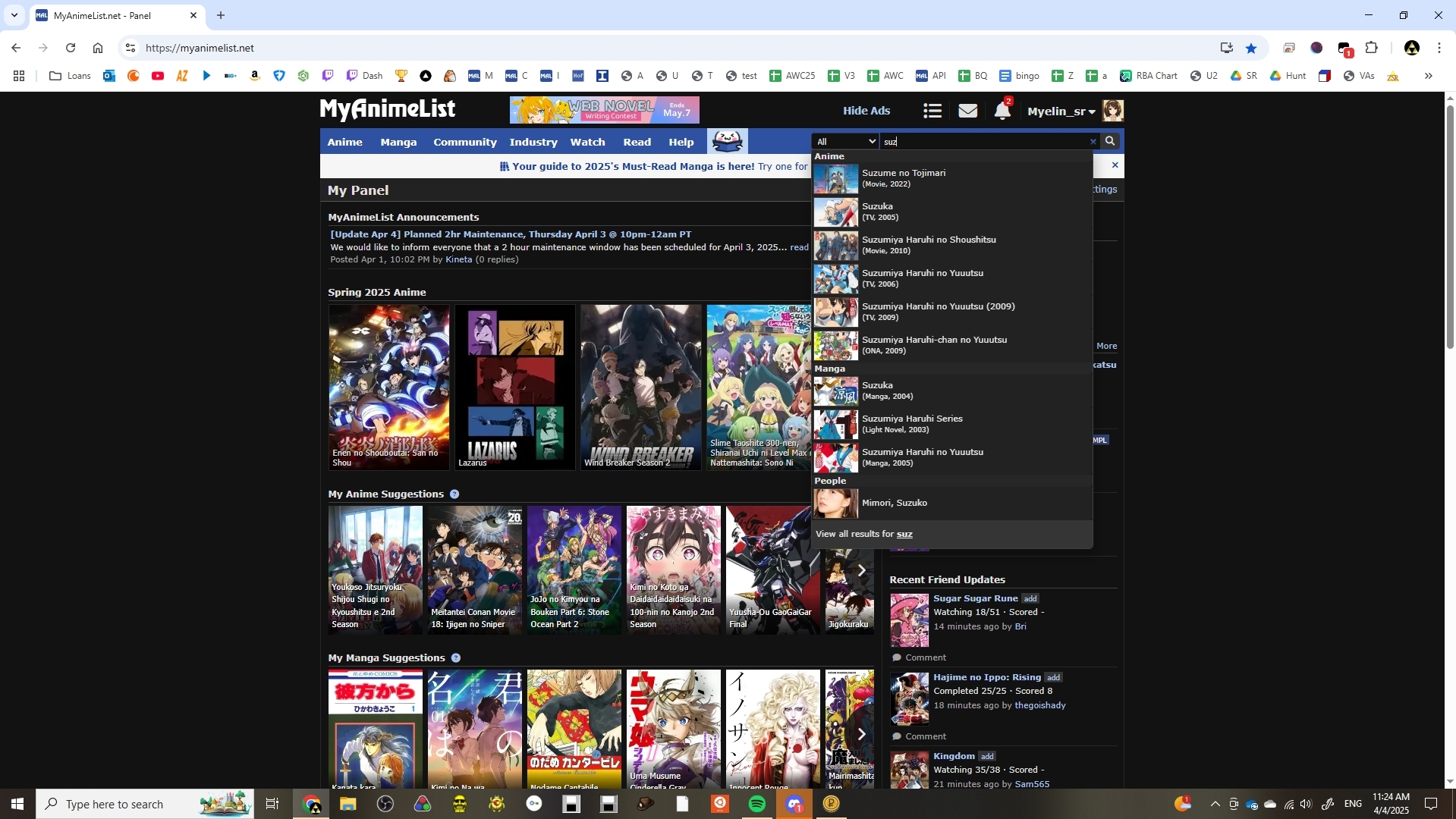The height and width of the screenshot is (819, 1456).
Task: Expand the search category dropdown set to All
Action: [x=845, y=142]
